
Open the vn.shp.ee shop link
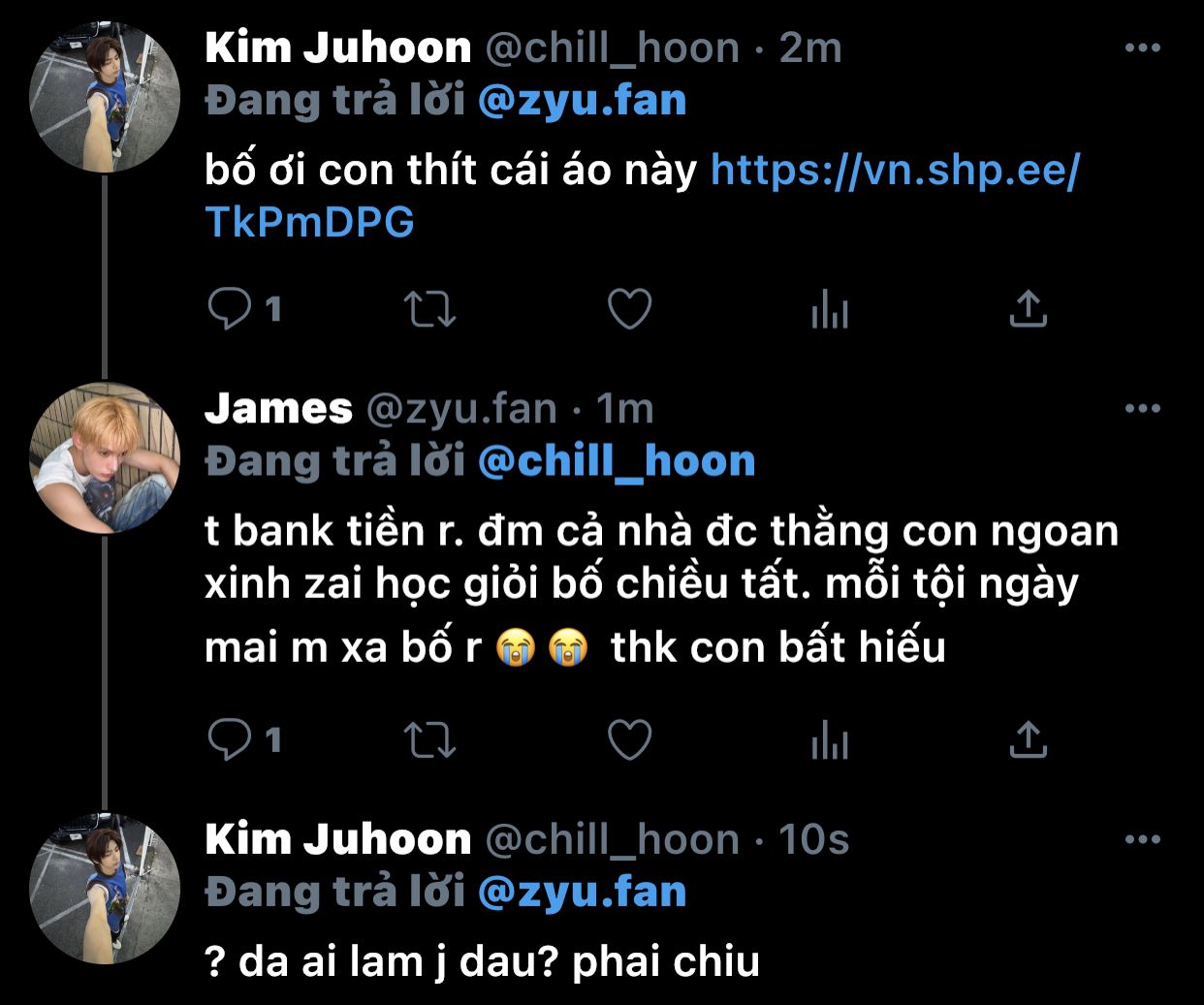click(642, 196)
